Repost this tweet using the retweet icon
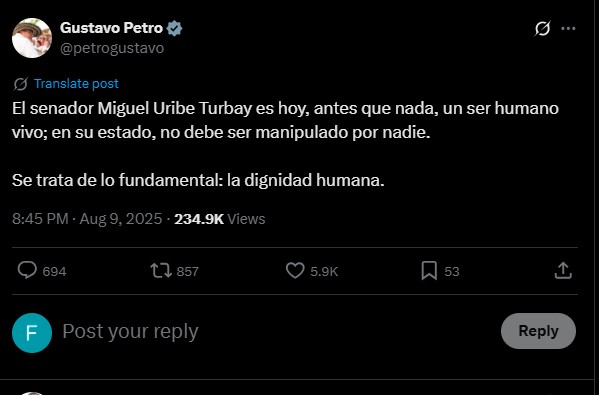 [x=161, y=270]
